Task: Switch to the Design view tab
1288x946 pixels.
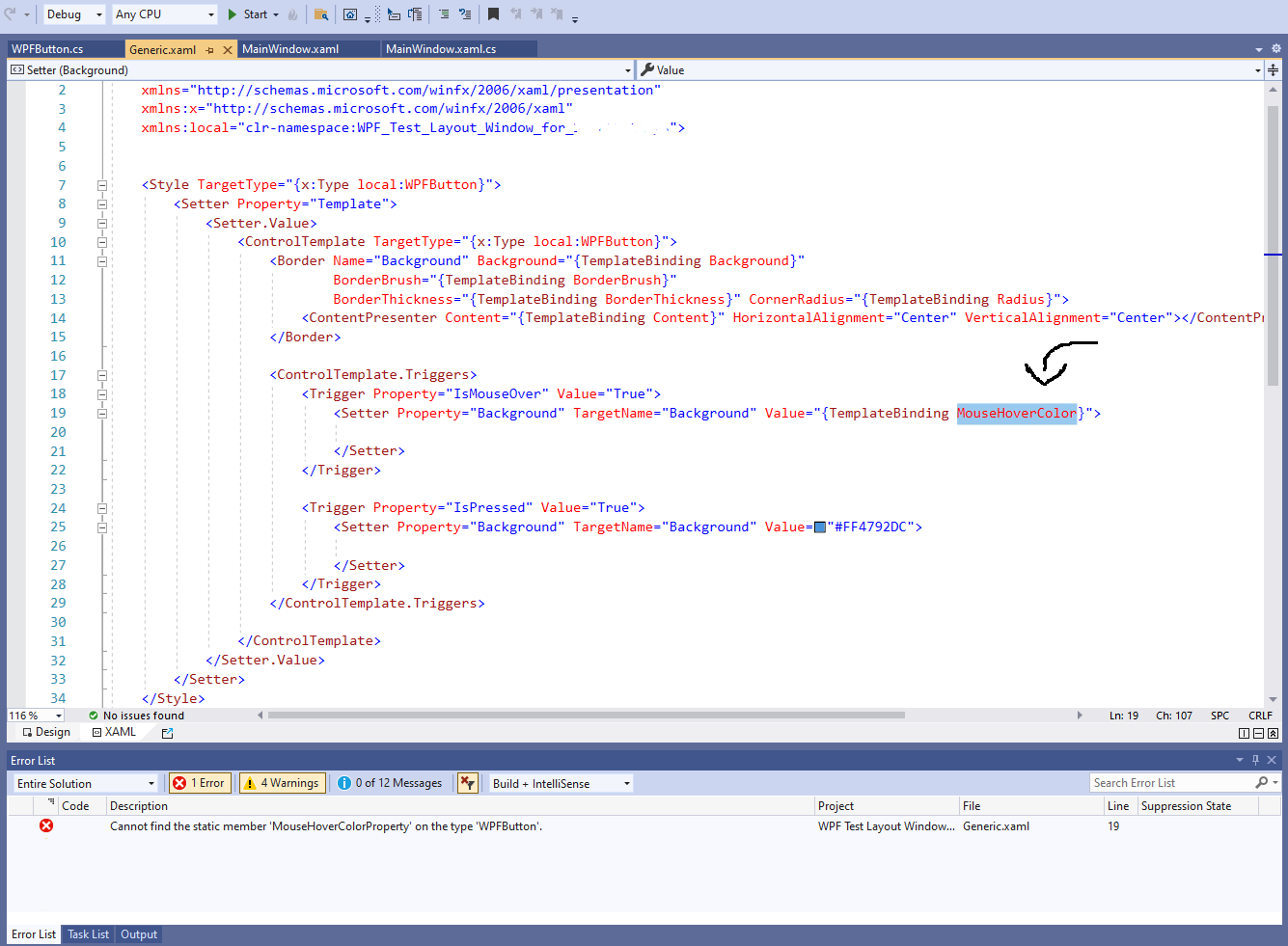Action: 46,733
